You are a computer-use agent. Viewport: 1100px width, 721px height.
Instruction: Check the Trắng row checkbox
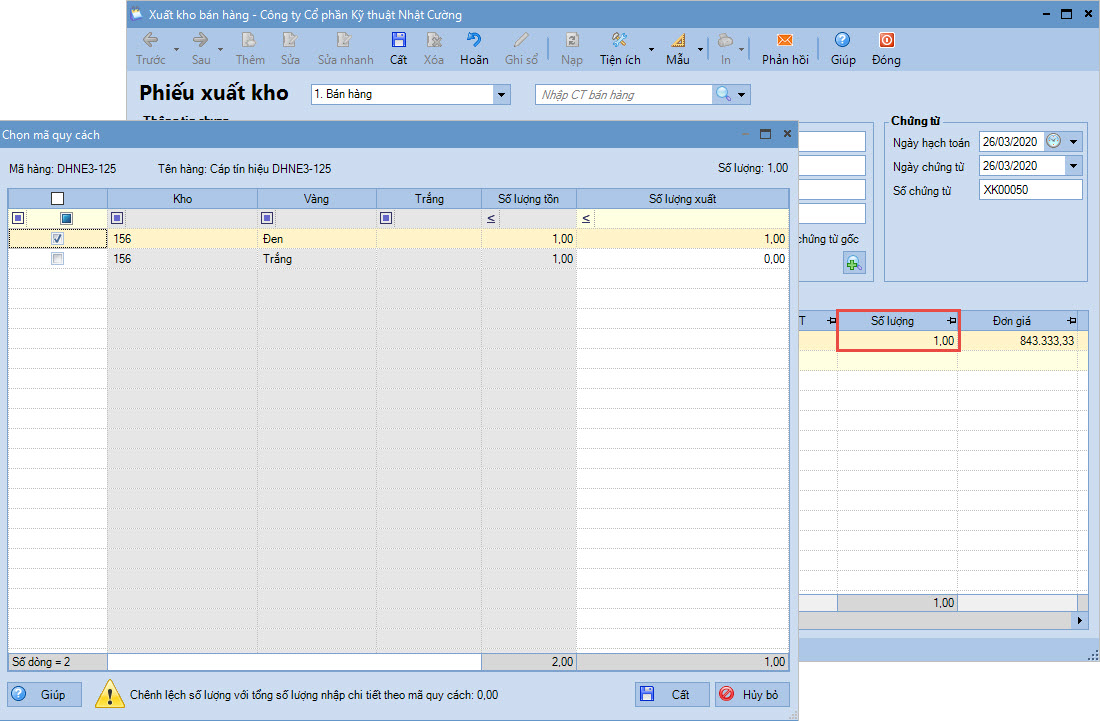pyautogui.click(x=58, y=259)
